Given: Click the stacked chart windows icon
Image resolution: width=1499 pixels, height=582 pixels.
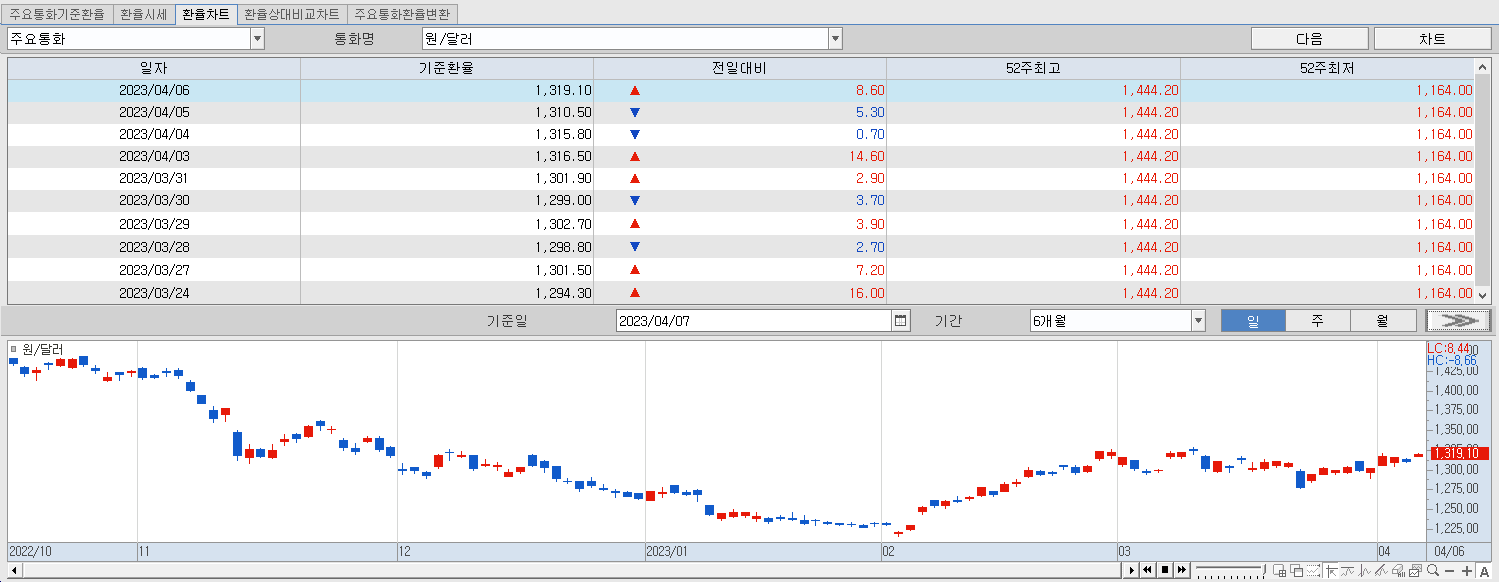Looking at the screenshot, I should (x=1415, y=571).
